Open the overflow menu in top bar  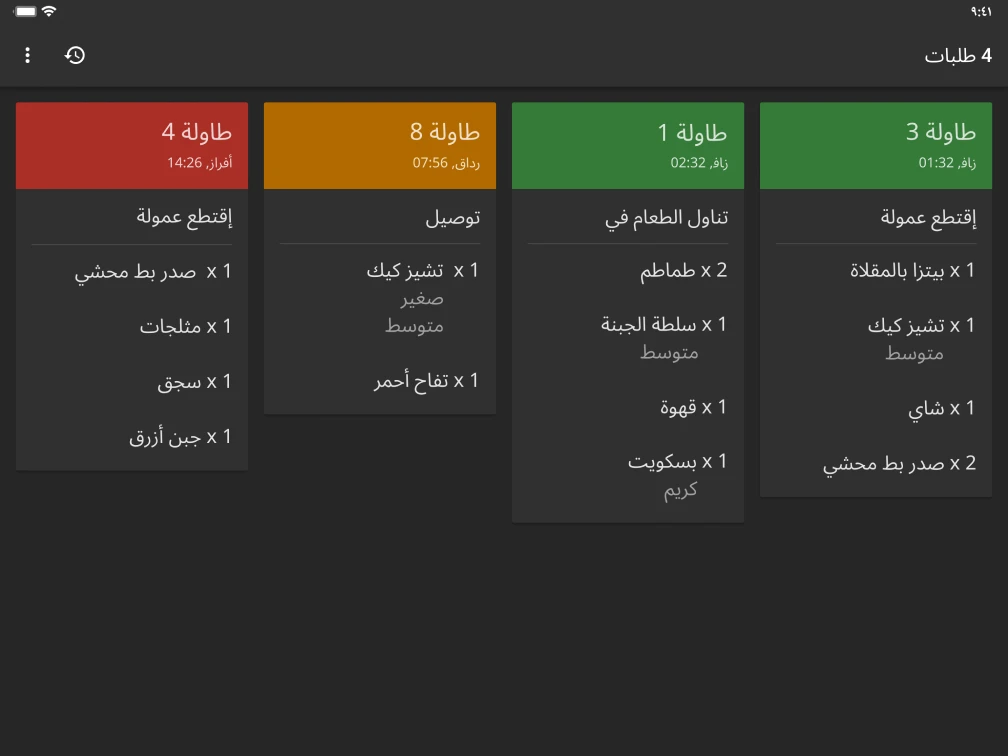pos(27,55)
